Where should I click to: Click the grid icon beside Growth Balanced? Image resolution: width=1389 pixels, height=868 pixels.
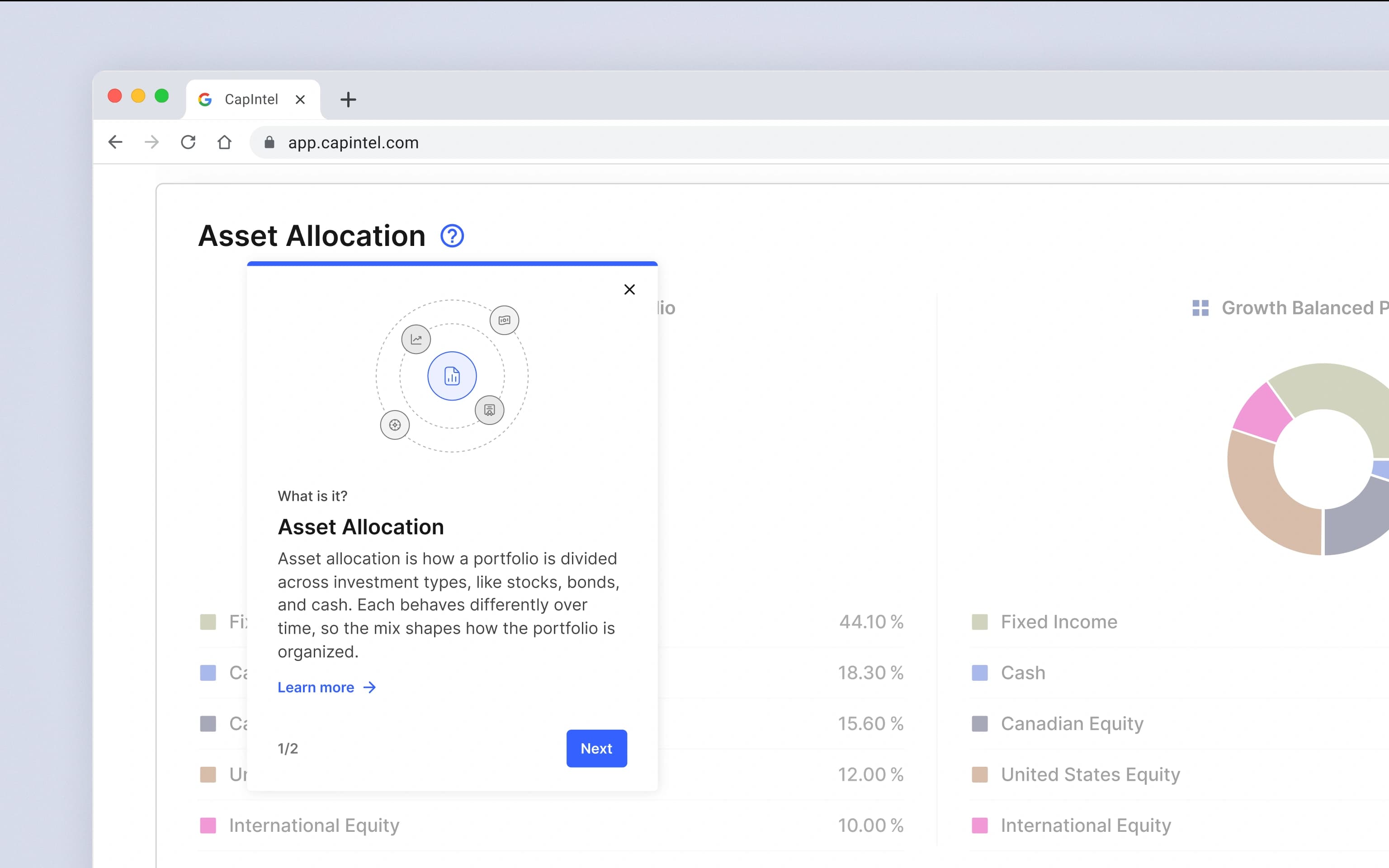tap(1200, 308)
